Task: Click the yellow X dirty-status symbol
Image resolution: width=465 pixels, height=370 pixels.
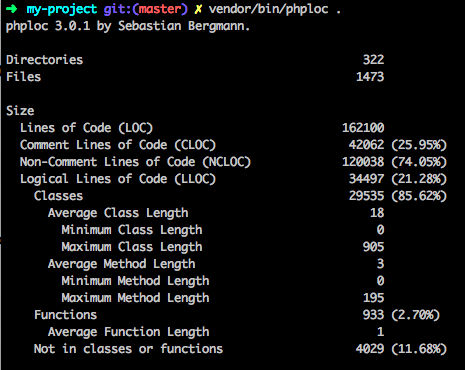Action: (198, 9)
